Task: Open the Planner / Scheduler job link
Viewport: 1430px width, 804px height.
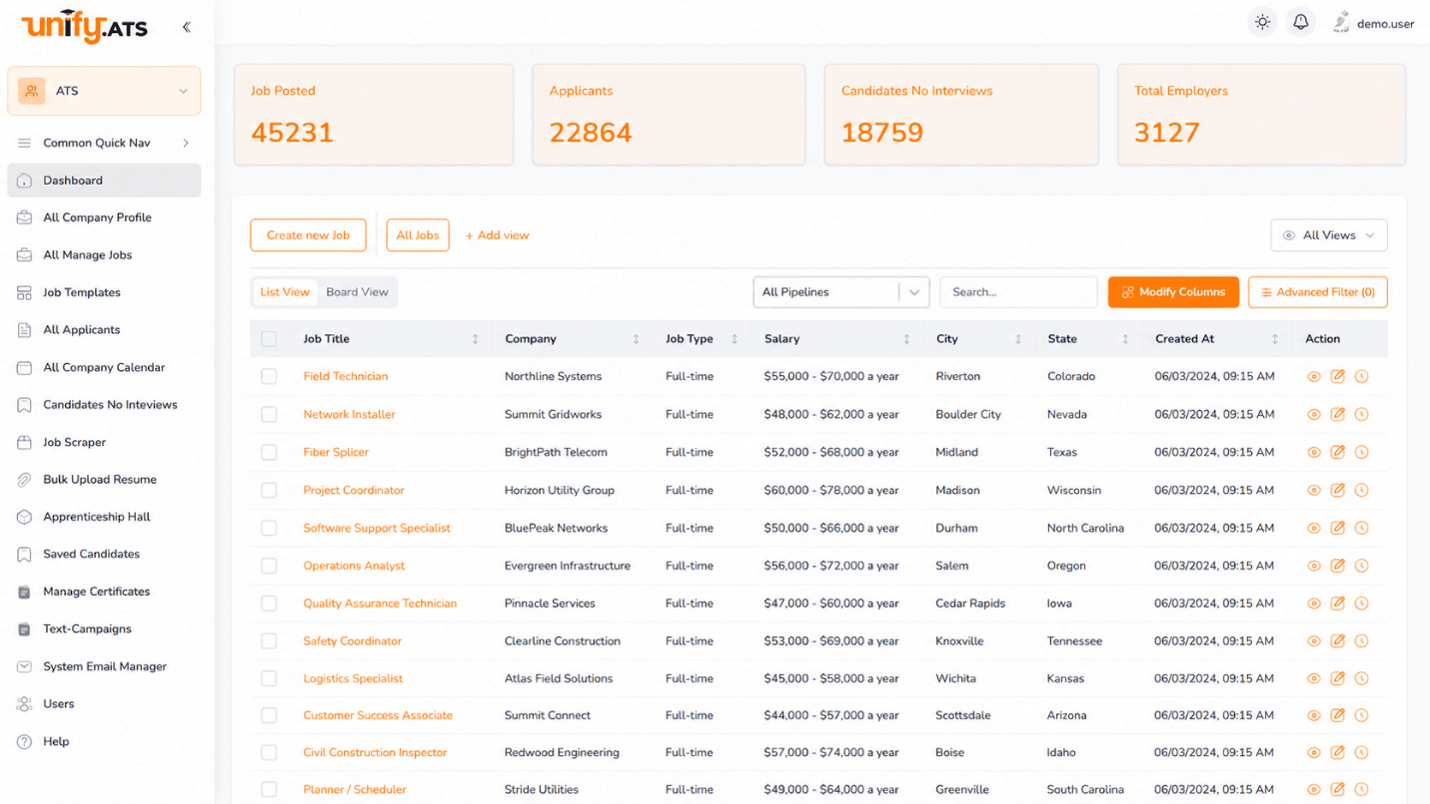Action: click(355, 790)
